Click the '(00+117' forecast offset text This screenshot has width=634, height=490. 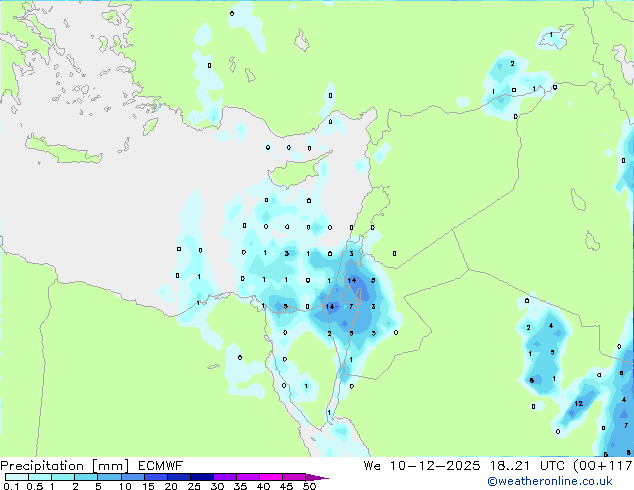[x=603, y=466]
